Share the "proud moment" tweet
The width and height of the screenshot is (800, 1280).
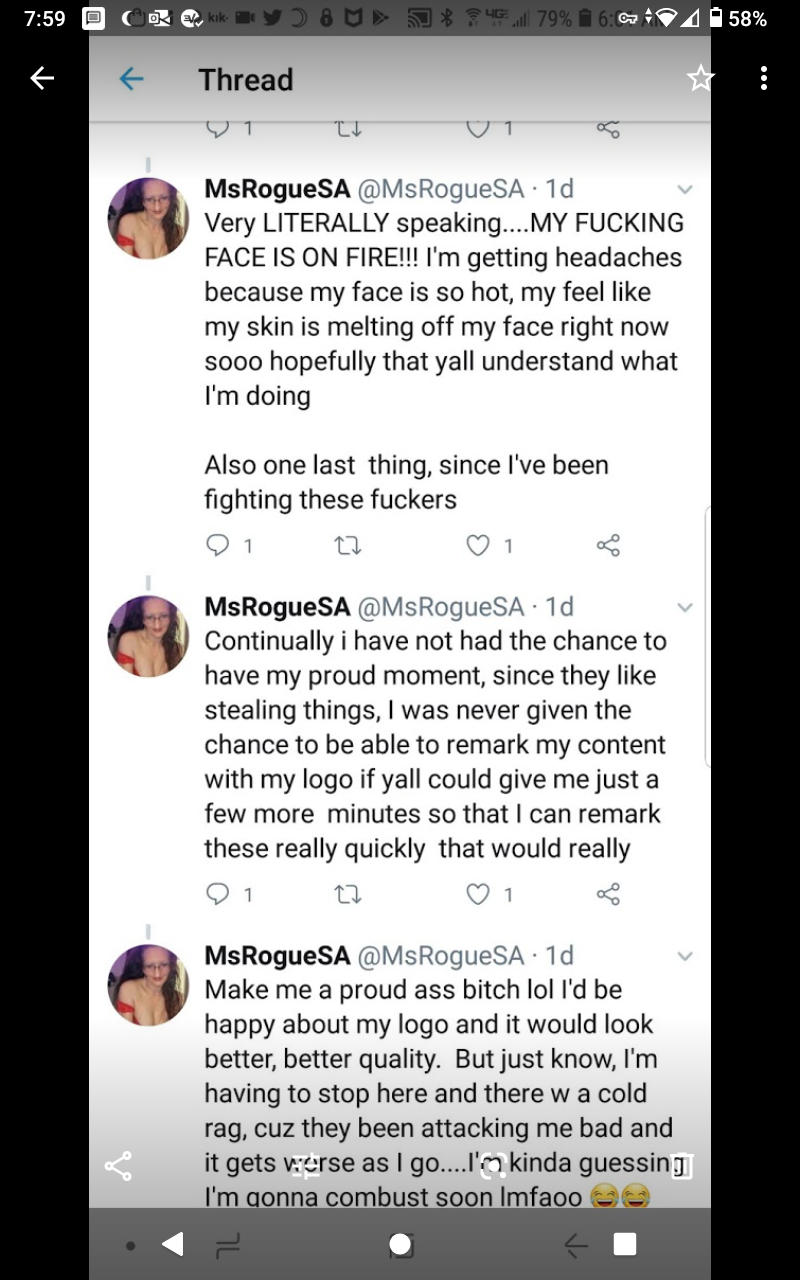click(x=608, y=894)
